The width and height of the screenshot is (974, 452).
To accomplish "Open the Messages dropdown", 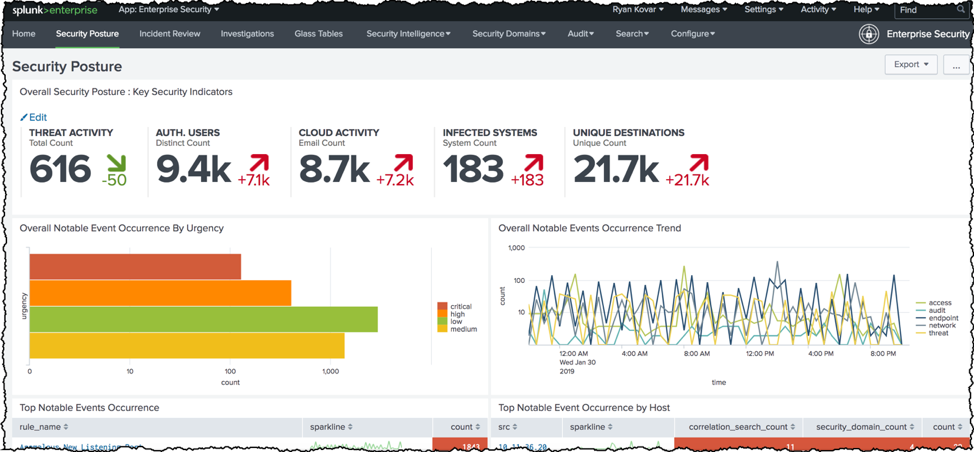I will [x=704, y=10].
